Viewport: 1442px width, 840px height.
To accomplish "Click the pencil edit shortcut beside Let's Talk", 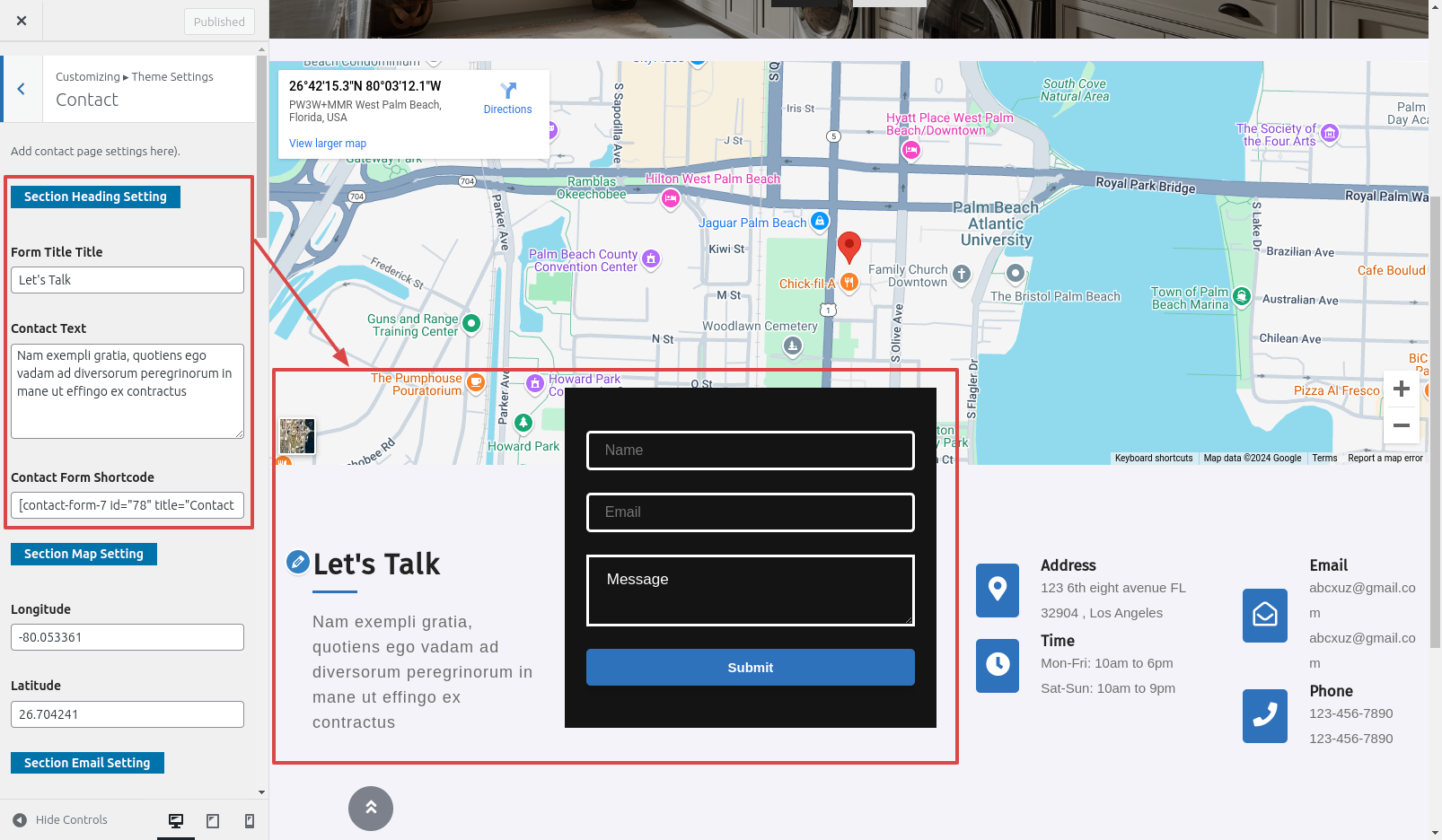I will point(297,562).
